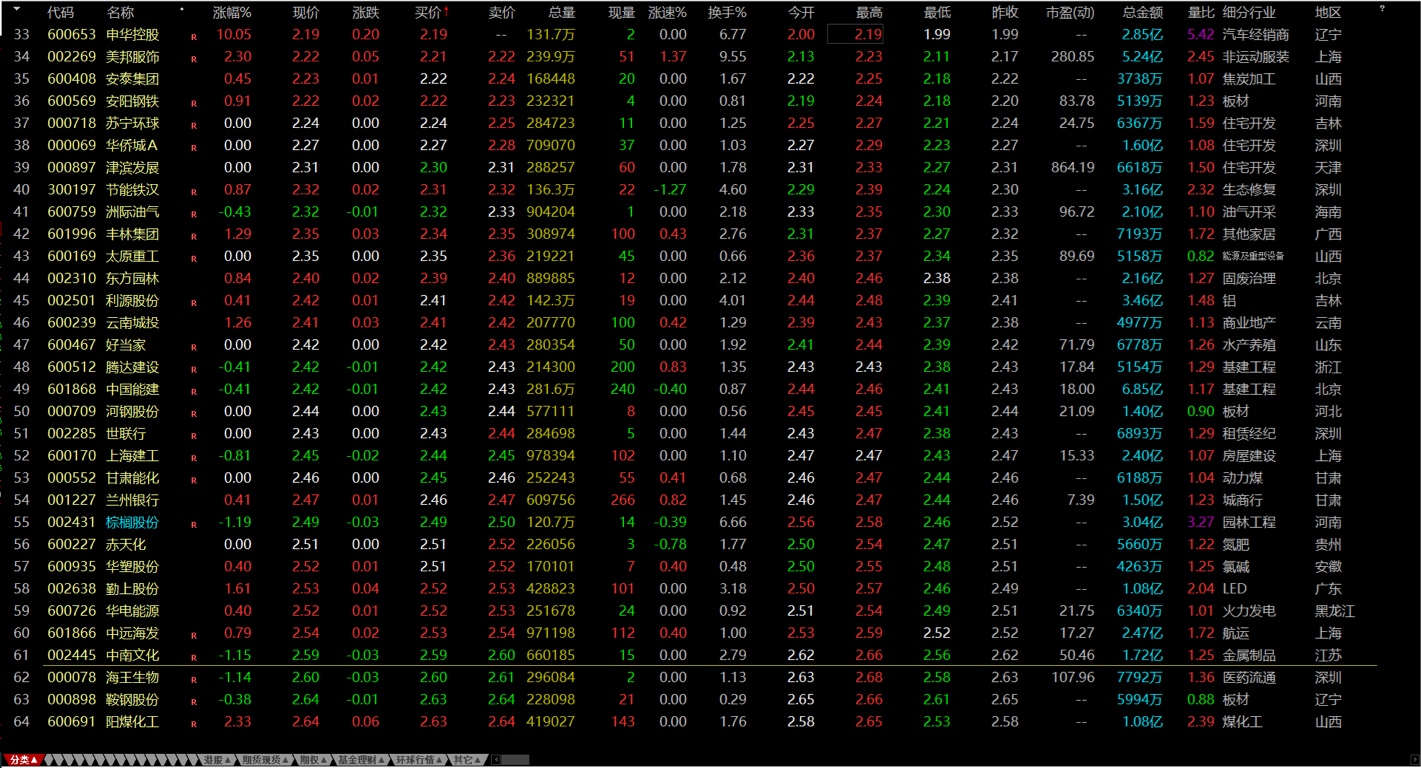Sort by the 涨幅% column header
The width and height of the screenshot is (1421, 768).
(x=232, y=13)
